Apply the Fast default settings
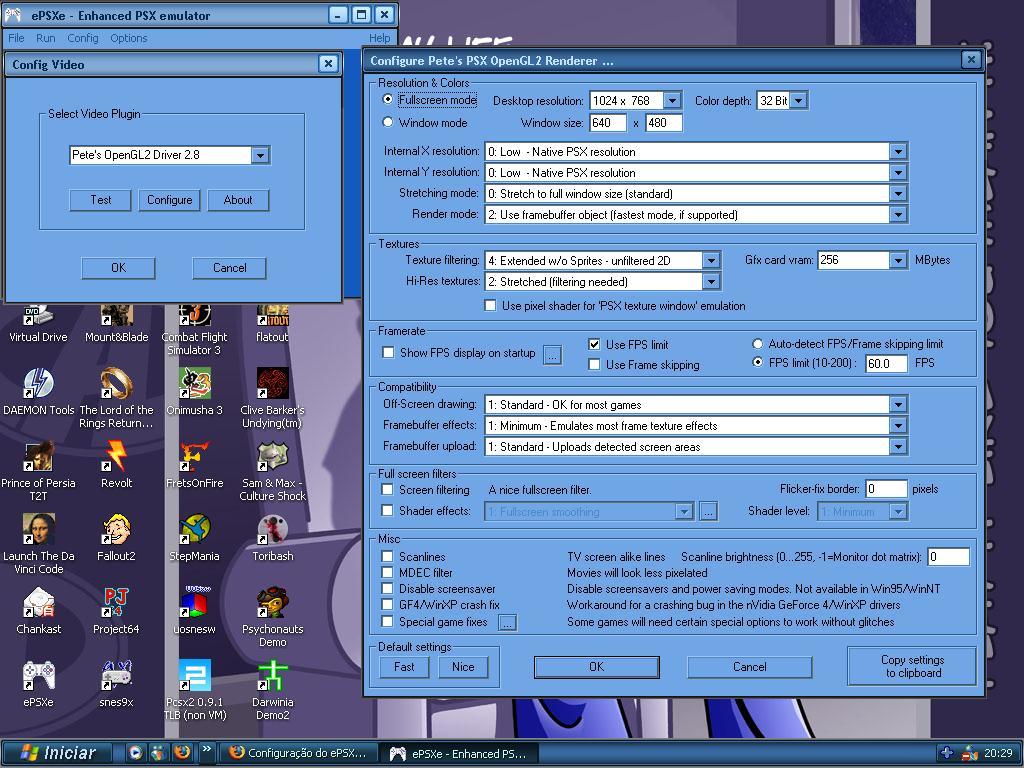Screen dimensions: 1024x768 pos(404,667)
